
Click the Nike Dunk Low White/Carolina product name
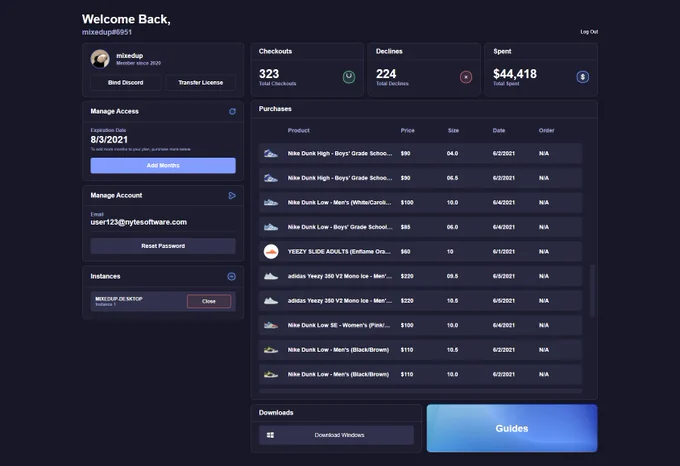click(x=340, y=202)
